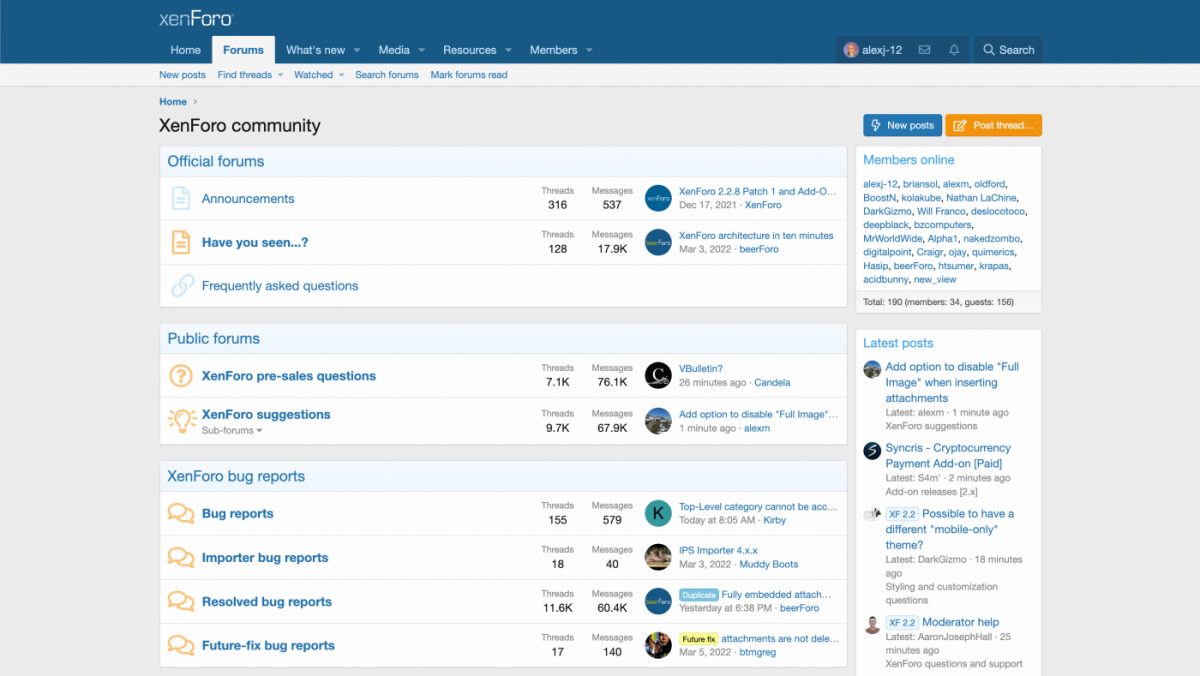Image resolution: width=1200 pixels, height=676 pixels.
Task: Click btmgreg avatar in Future-fix row
Action: coord(658,645)
